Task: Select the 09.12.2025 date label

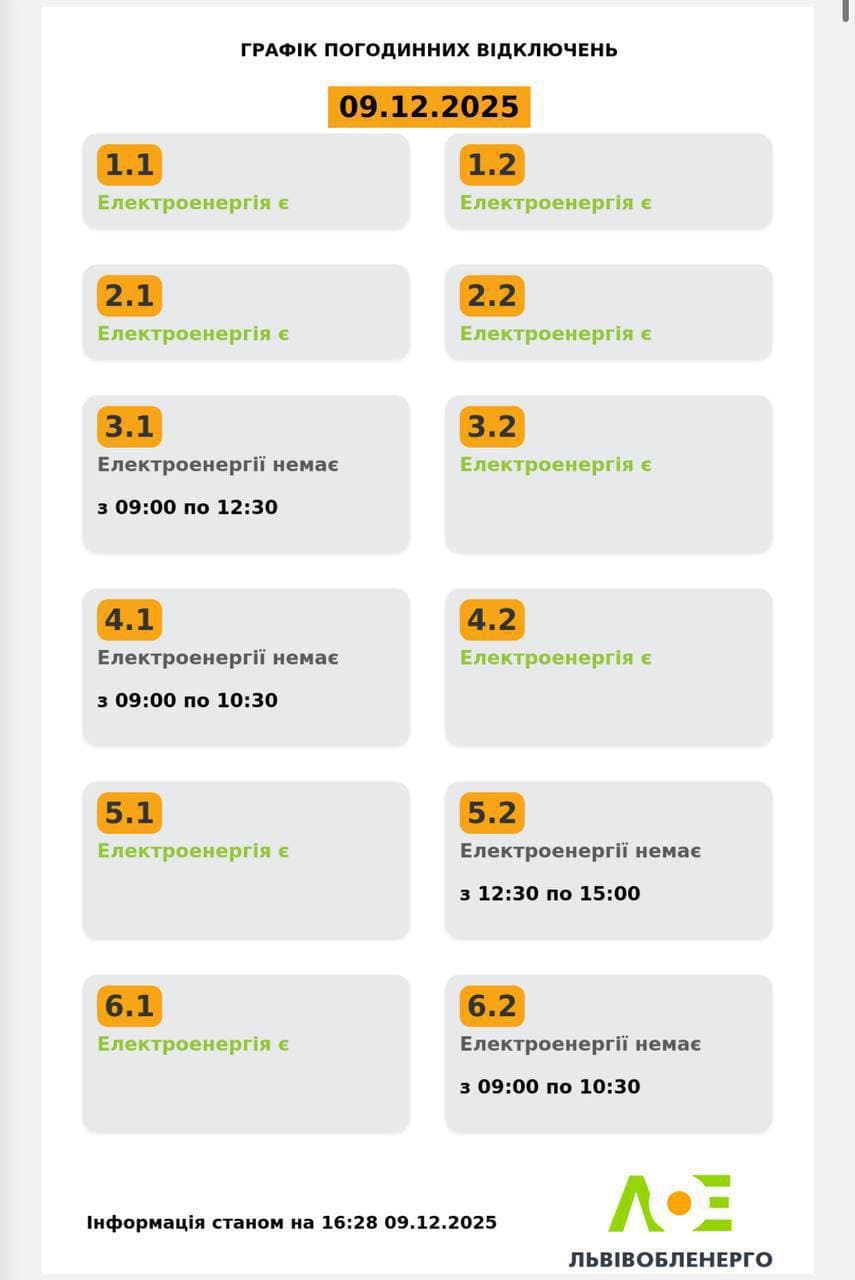Action: coord(429,107)
